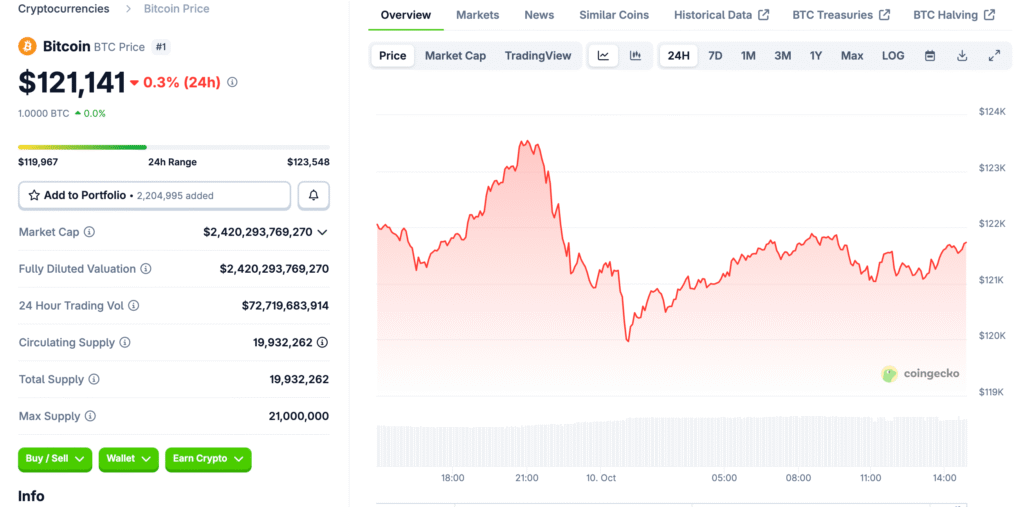Select the 7D time range
This screenshot has width=1024, height=507.
point(715,56)
